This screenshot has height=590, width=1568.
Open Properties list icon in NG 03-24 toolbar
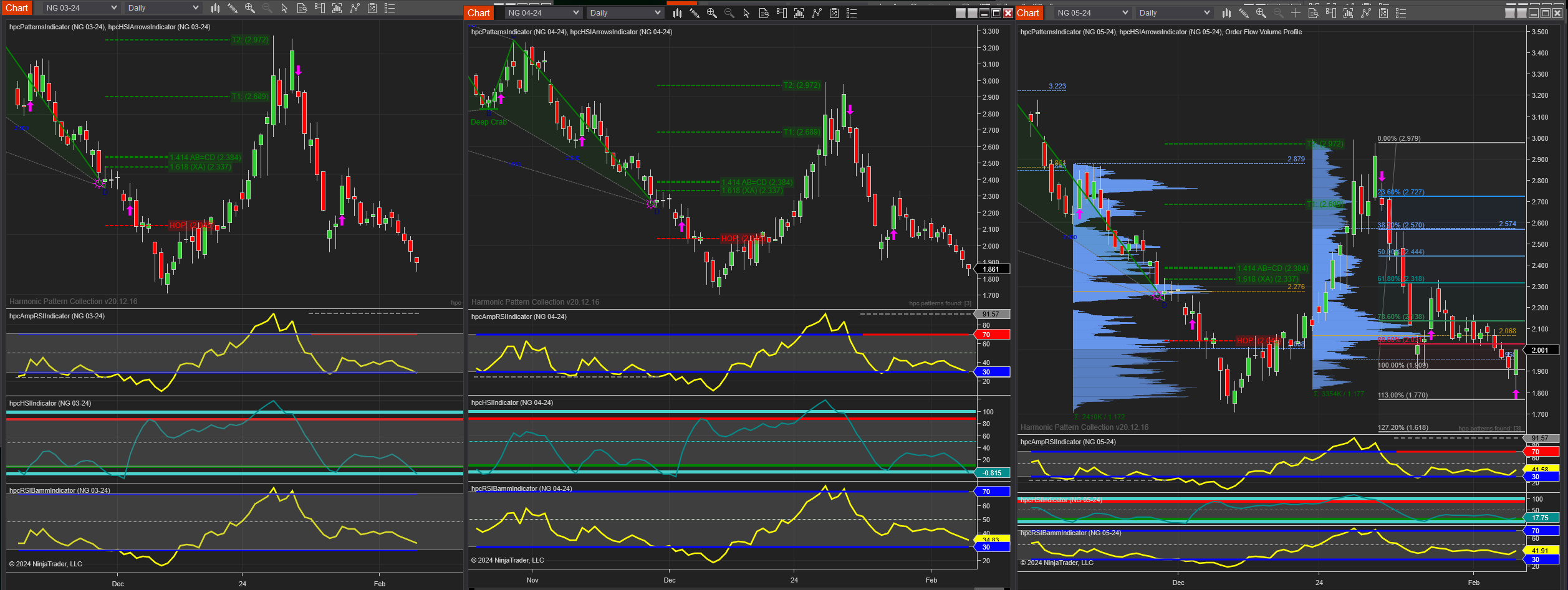tap(390, 8)
